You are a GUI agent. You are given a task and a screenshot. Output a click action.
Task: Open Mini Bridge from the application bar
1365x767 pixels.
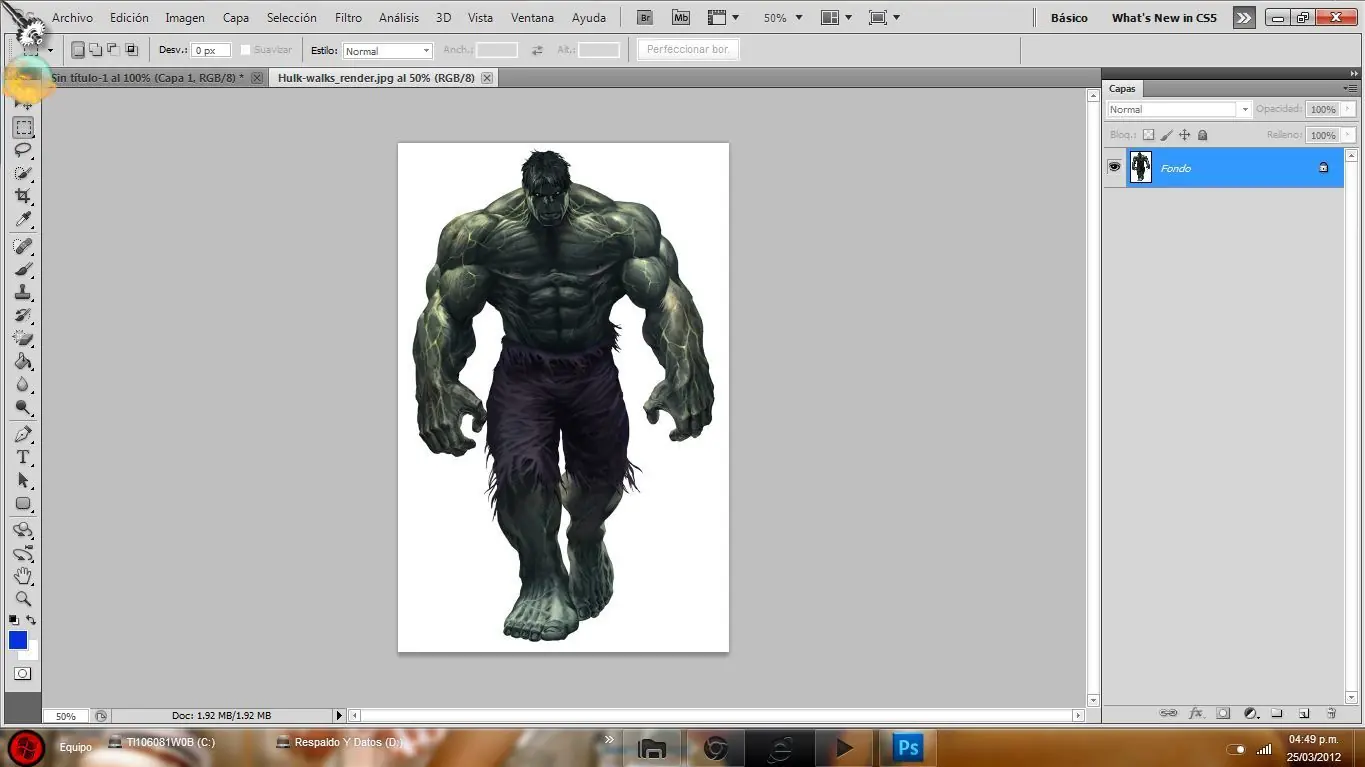click(681, 17)
